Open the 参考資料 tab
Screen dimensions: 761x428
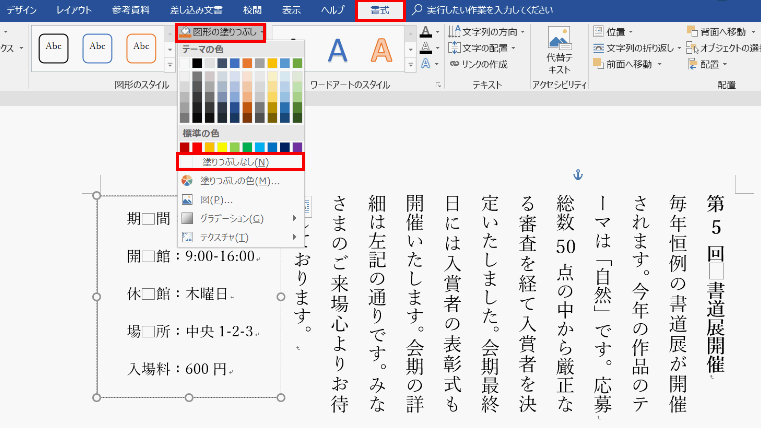[106, 10]
